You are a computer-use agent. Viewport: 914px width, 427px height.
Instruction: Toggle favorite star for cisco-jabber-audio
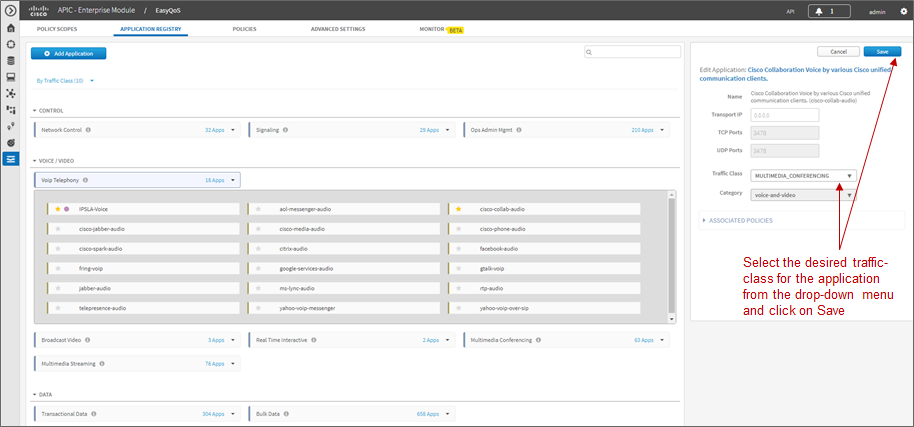pyautogui.click(x=58, y=229)
